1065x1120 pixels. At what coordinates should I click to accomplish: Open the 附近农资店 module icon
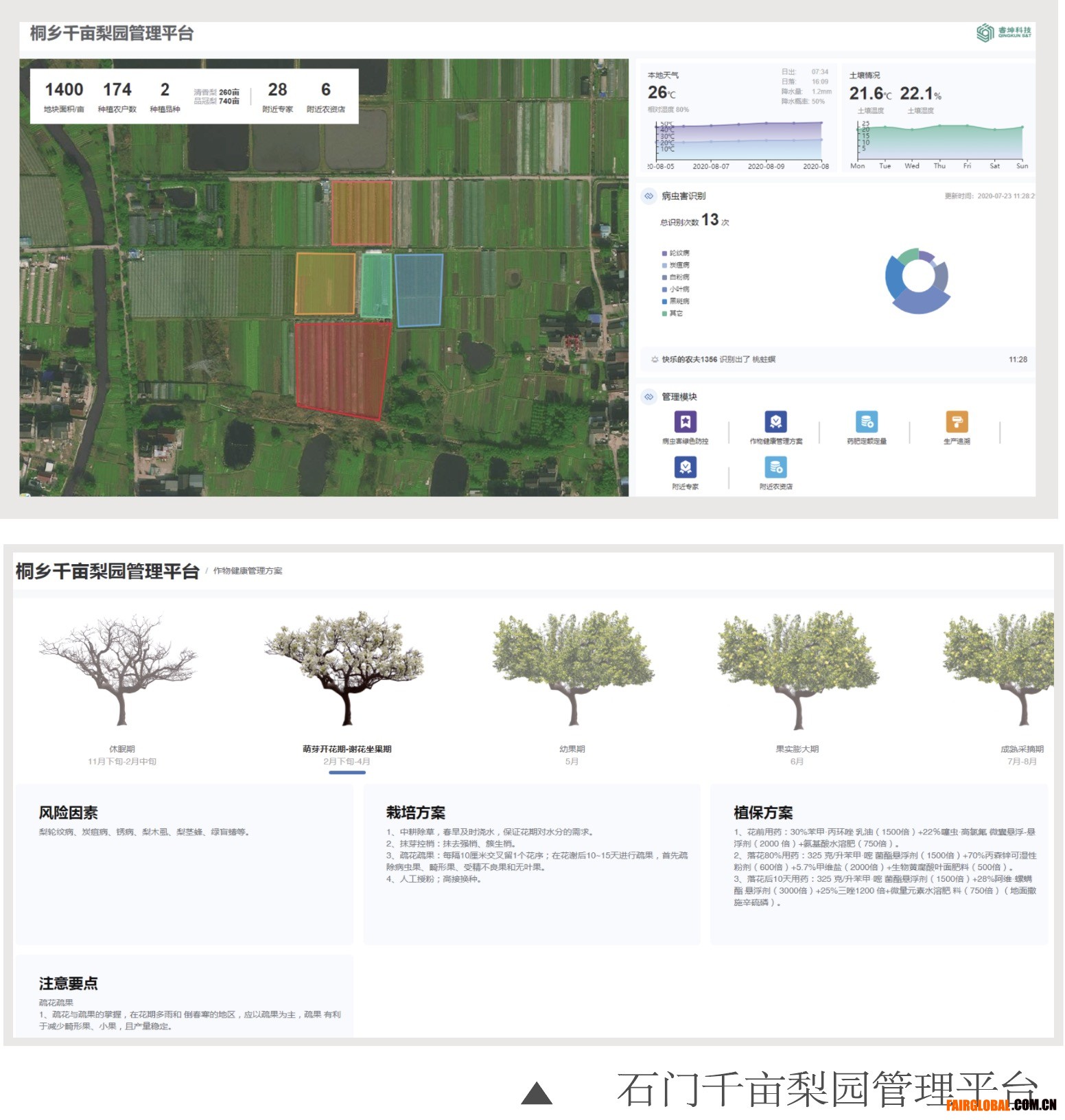pyautogui.click(x=775, y=467)
